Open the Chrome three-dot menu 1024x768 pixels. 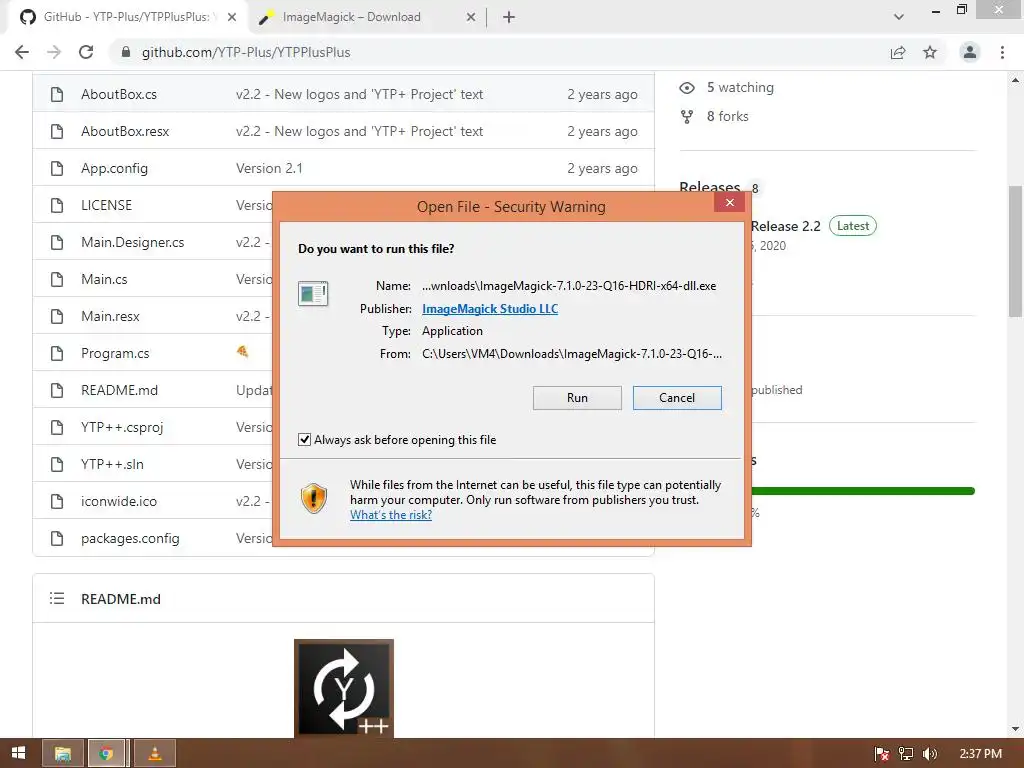point(1002,52)
